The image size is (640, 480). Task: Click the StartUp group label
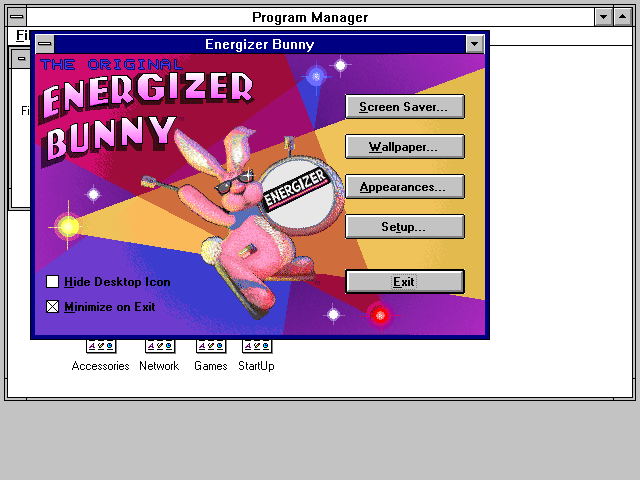click(256, 366)
